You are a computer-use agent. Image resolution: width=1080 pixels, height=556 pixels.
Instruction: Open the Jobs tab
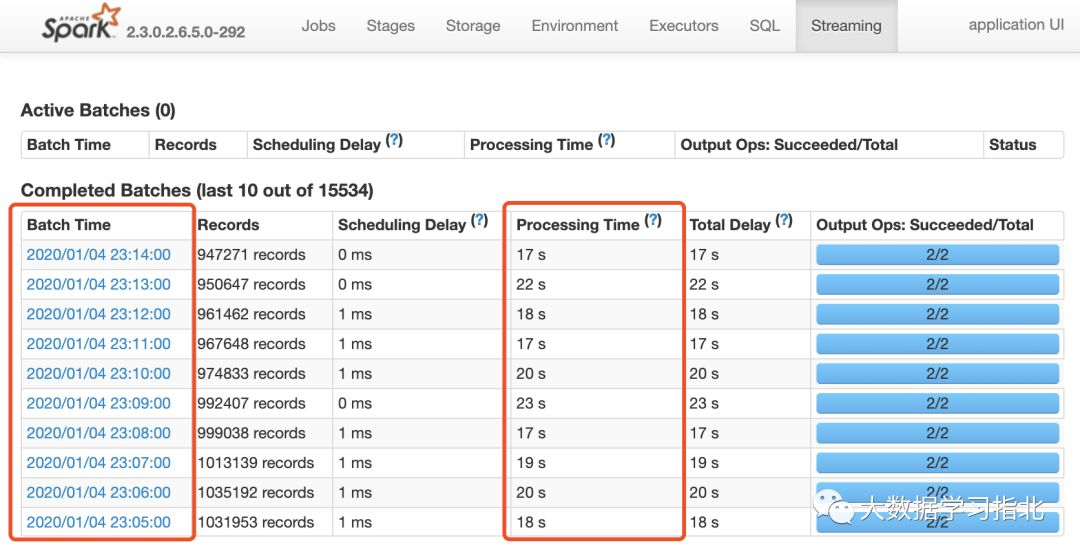pyautogui.click(x=318, y=26)
